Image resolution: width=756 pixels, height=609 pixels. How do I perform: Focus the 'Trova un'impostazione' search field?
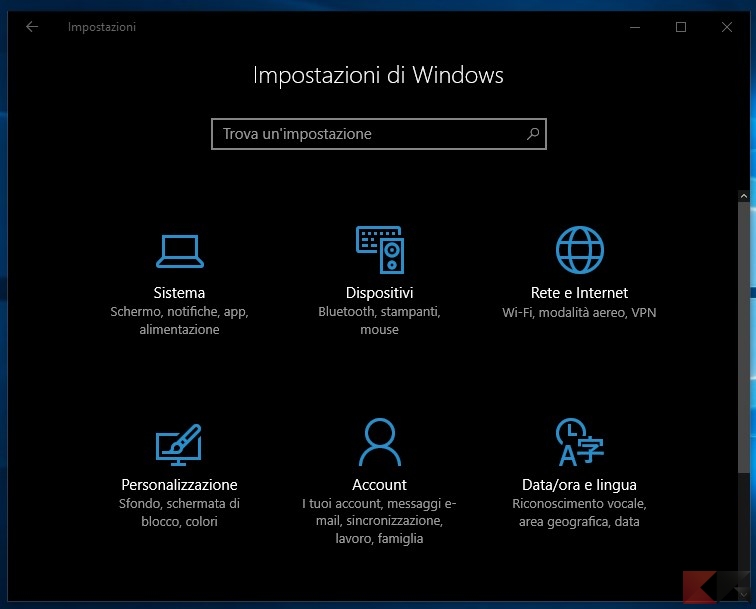pyautogui.click(x=379, y=134)
